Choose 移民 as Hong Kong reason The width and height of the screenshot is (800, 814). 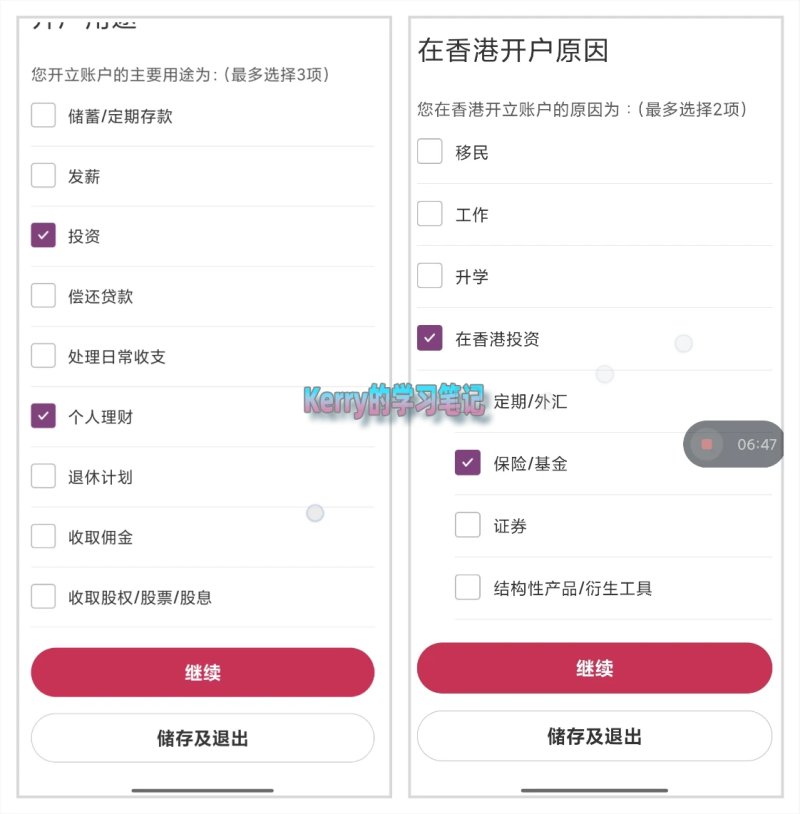coord(429,151)
